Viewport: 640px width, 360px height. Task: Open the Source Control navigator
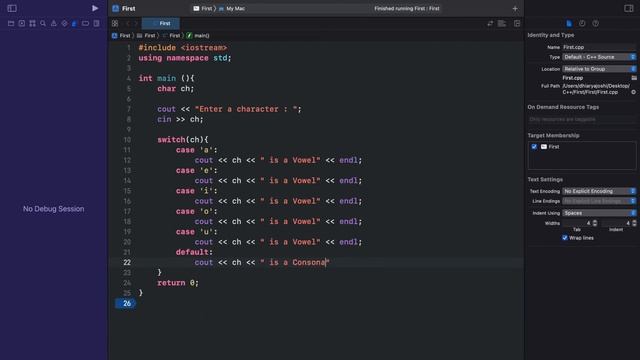[x=22, y=24]
